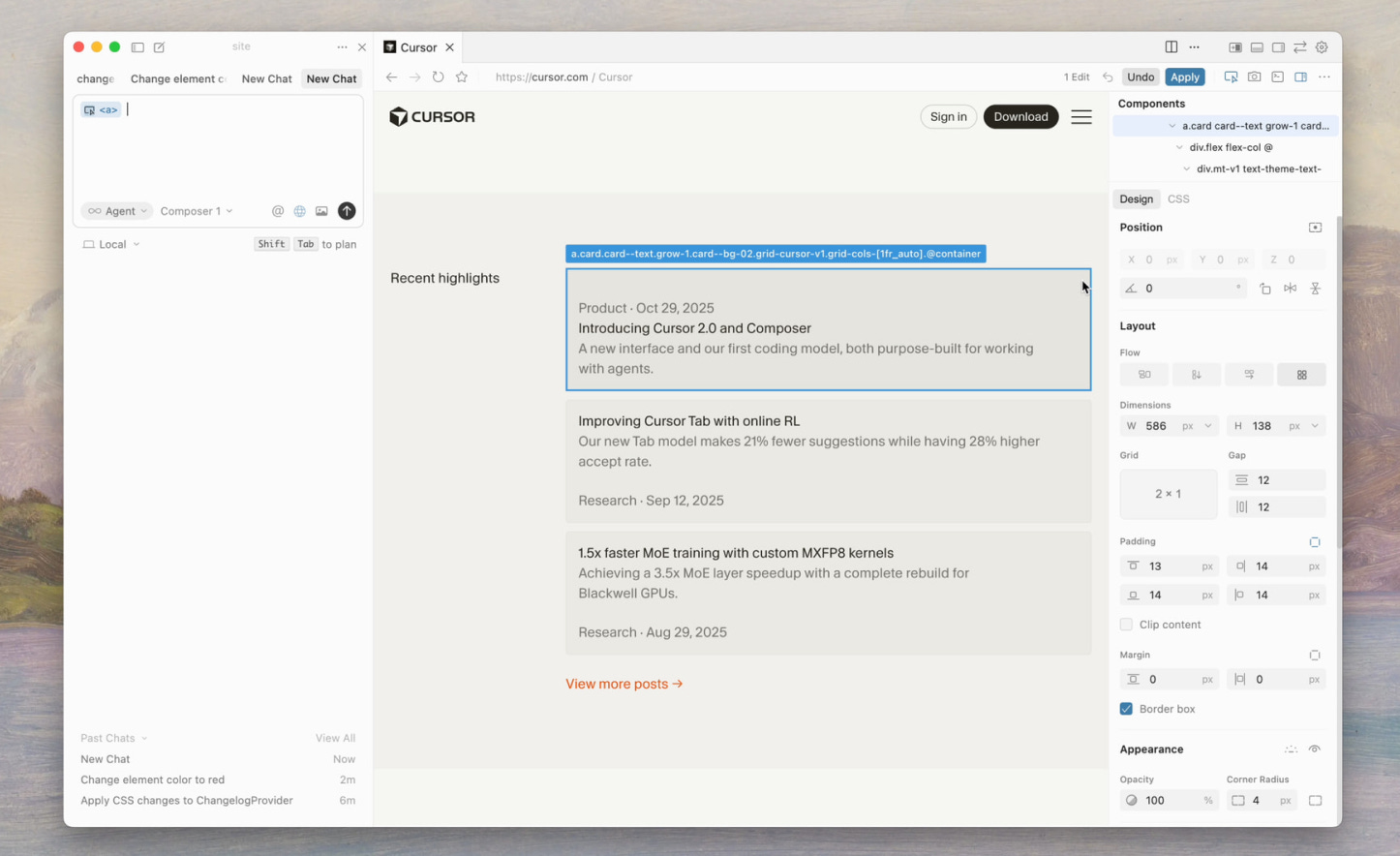1400x856 pixels.
Task: Switch to the CSS tab
Action: click(1178, 199)
